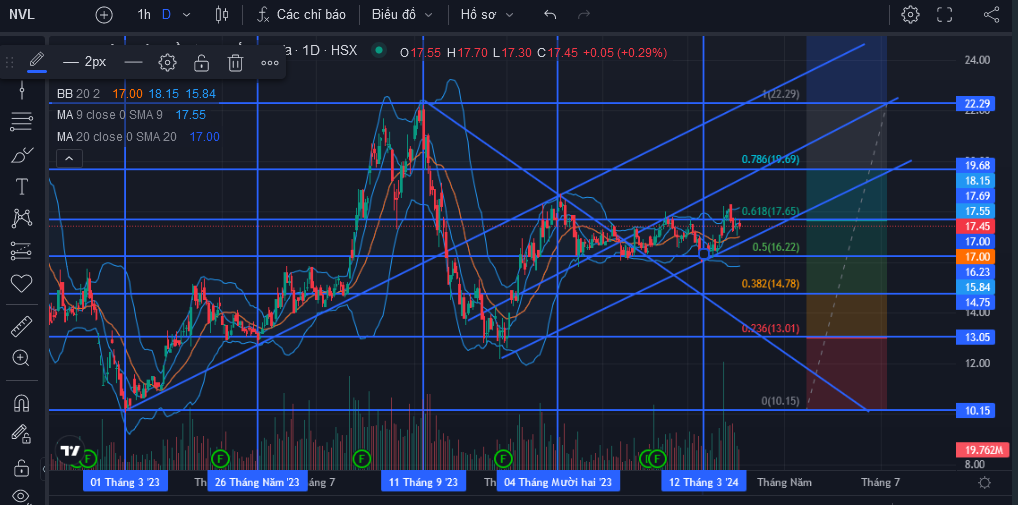Select the crosshair cursor tool

[21, 88]
